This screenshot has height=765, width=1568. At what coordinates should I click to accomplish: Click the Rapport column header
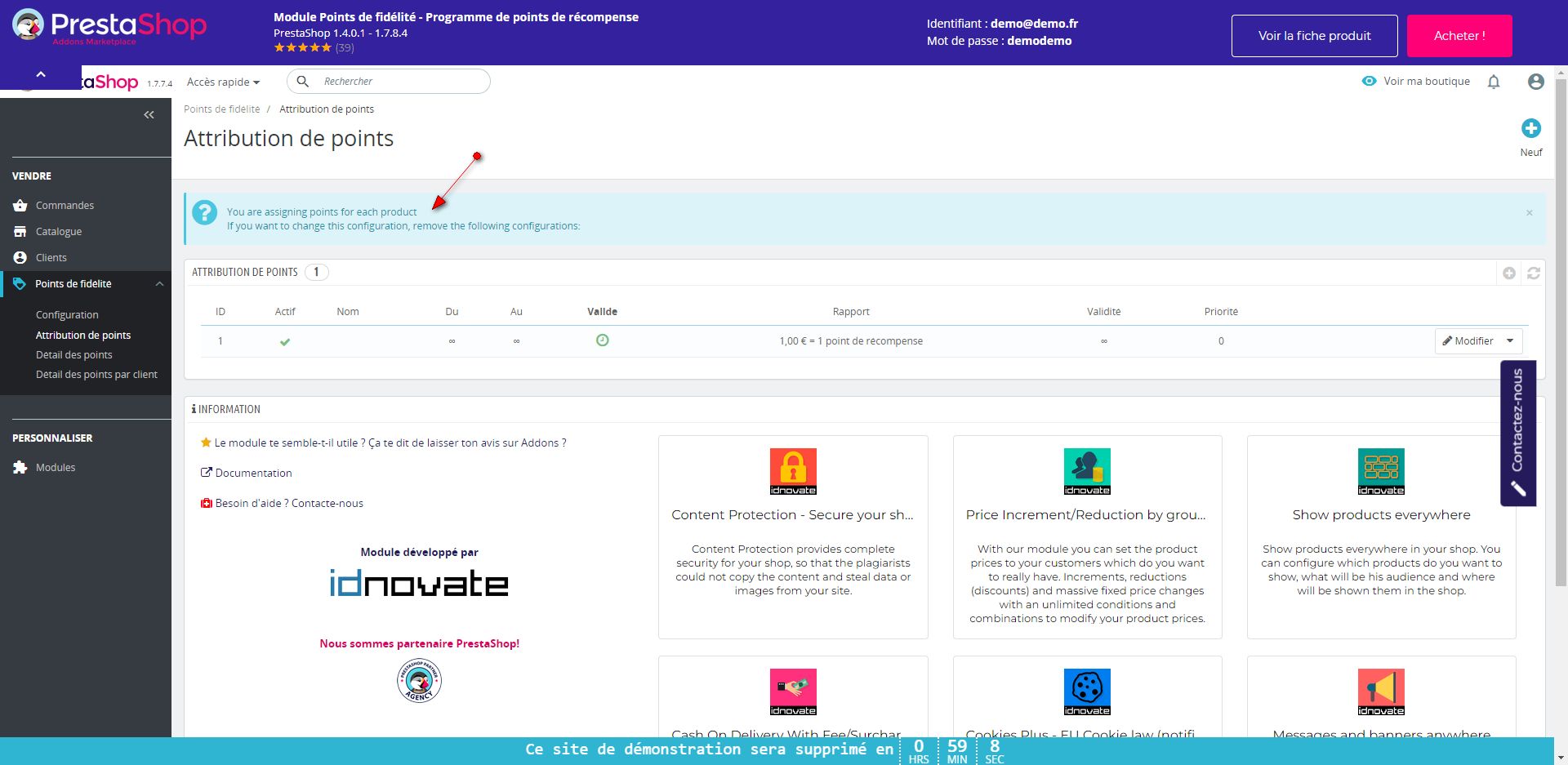click(x=851, y=312)
